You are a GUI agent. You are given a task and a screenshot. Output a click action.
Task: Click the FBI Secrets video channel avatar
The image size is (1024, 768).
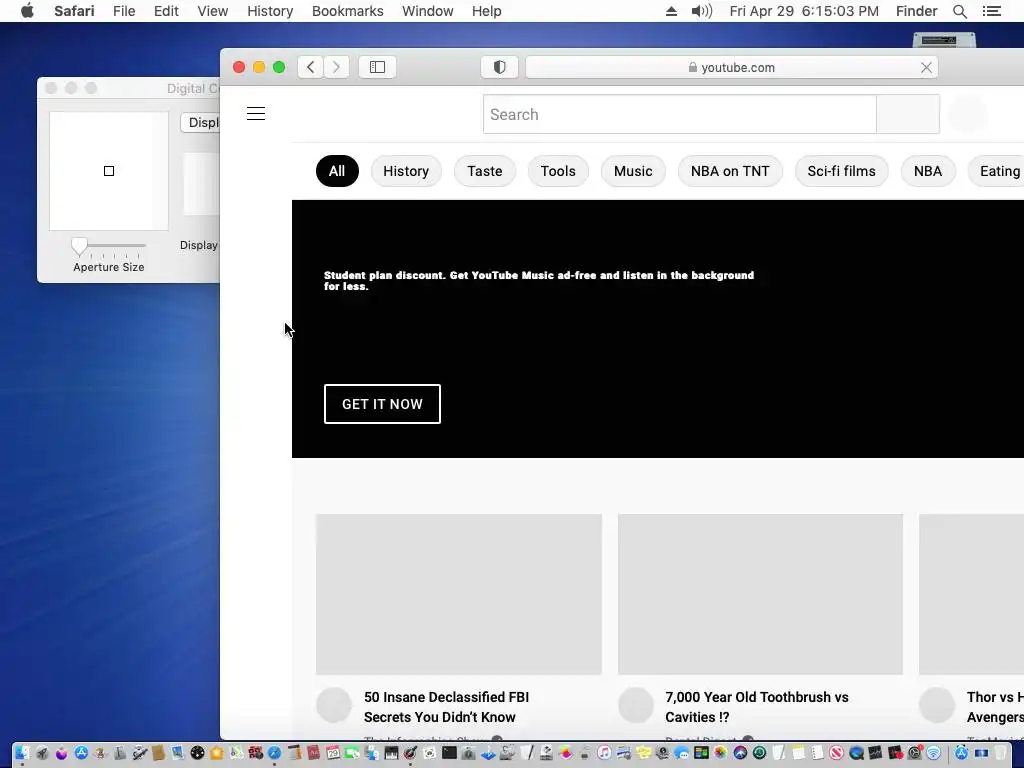tap(334, 705)
